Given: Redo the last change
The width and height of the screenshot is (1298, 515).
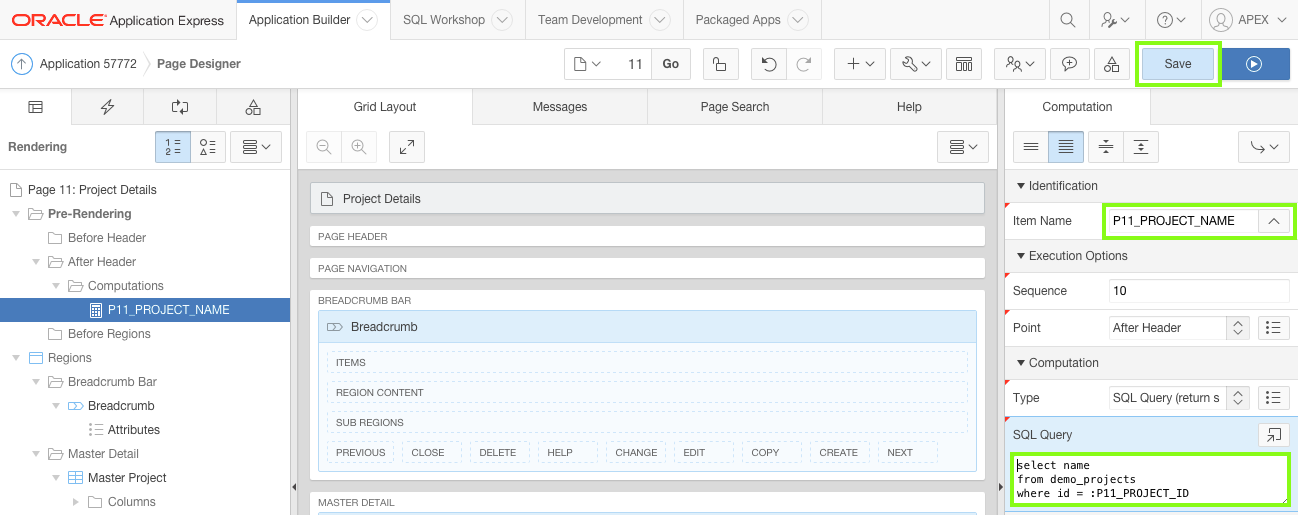Looking at the screenshot, I should [x=803, y=64].
